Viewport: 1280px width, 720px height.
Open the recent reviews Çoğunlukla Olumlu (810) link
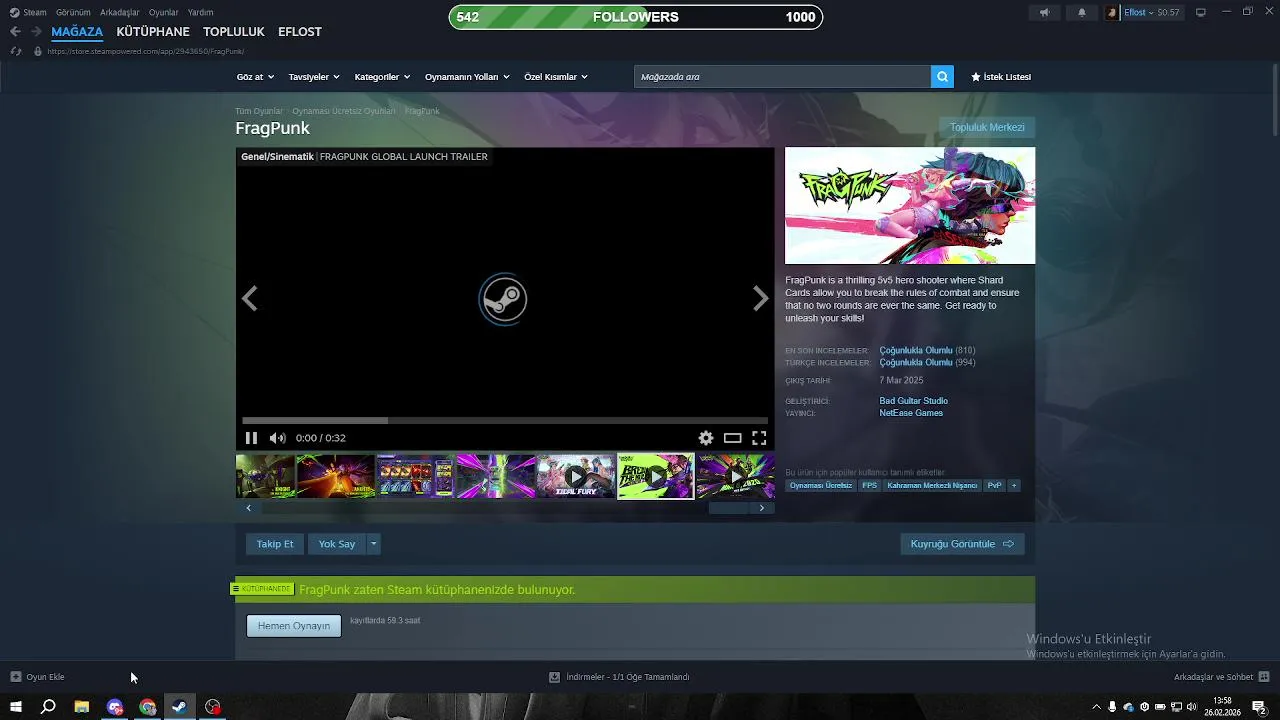tap(927, 351)
